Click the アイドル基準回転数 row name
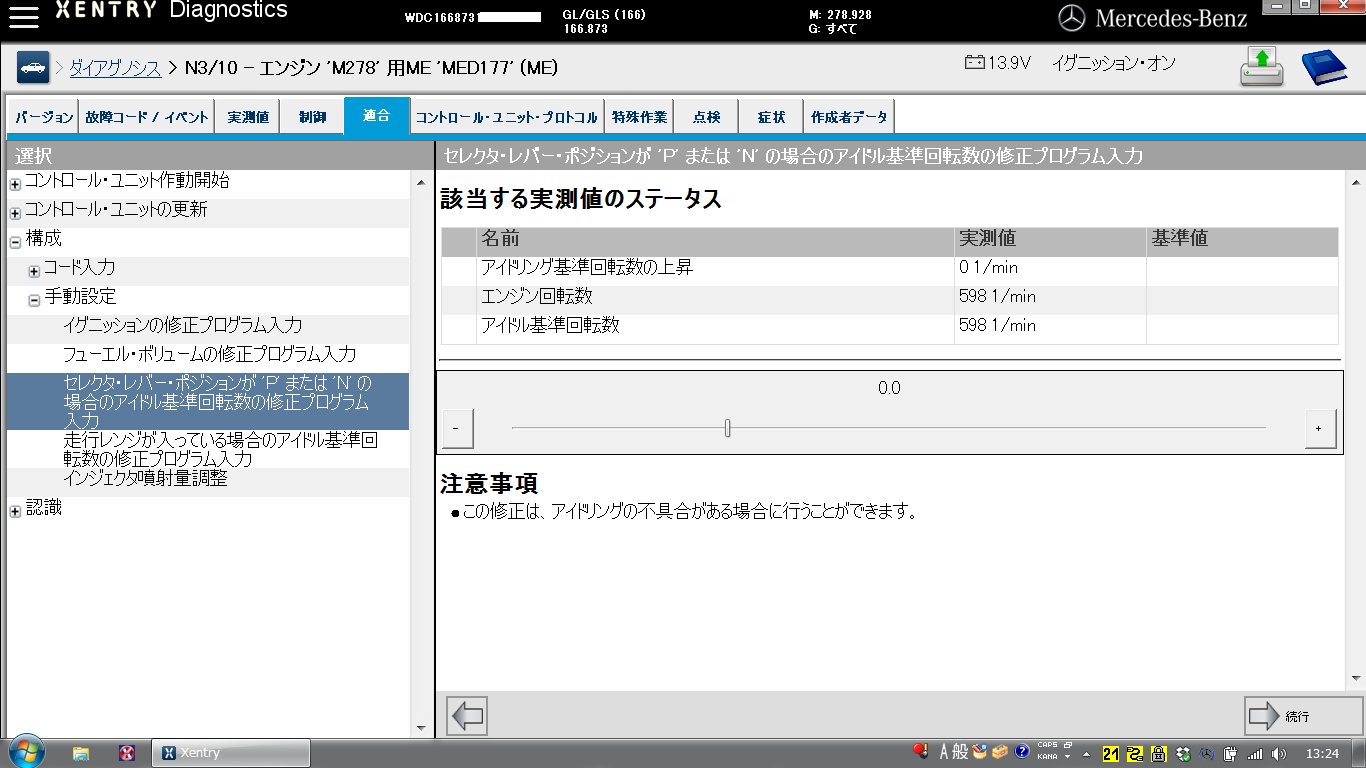The image size is (1366, 768). click(549, 326)
